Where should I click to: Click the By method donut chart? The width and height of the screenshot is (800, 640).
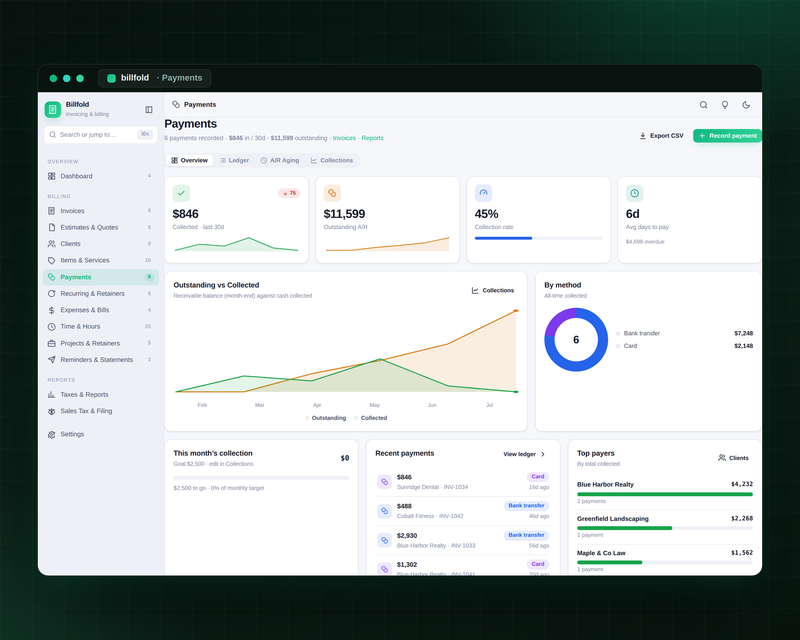click(576, 340)
